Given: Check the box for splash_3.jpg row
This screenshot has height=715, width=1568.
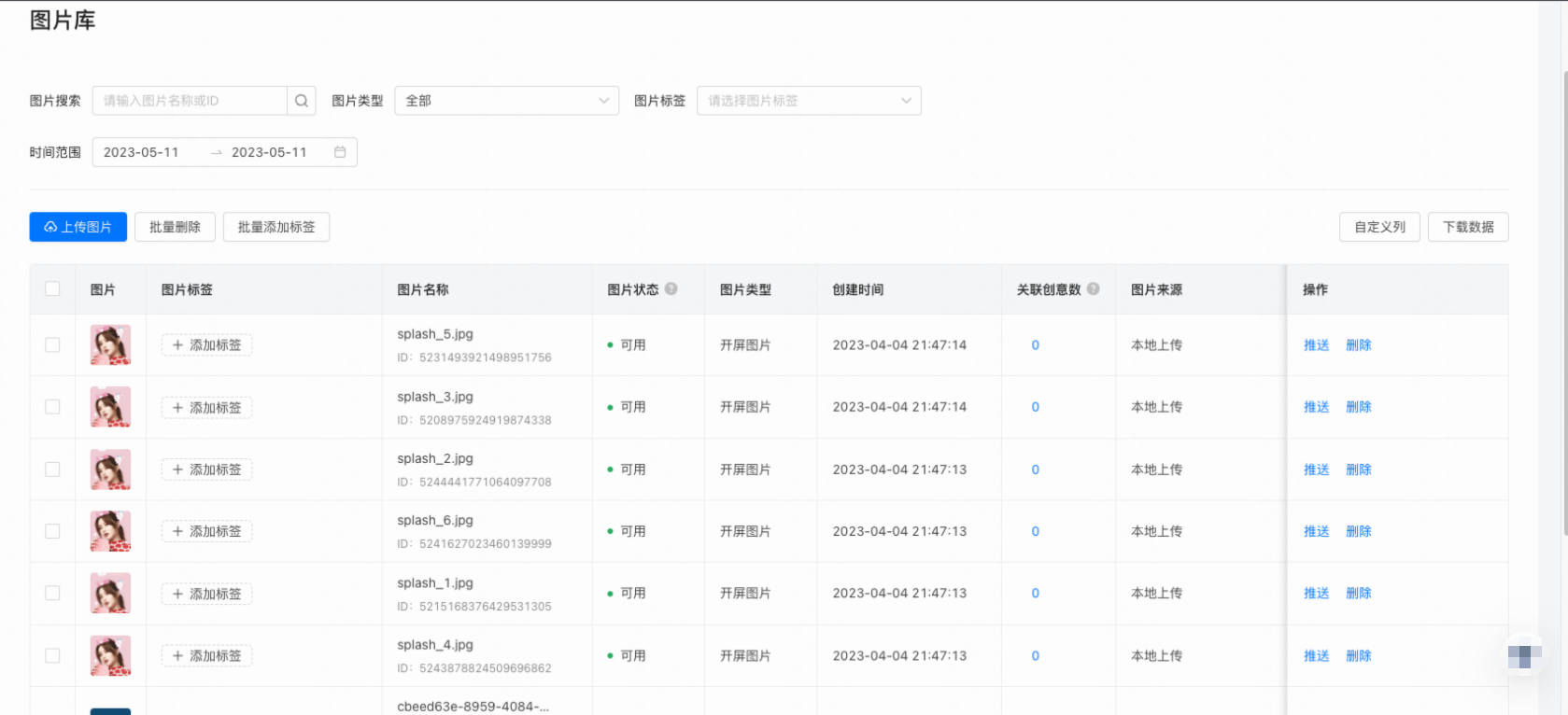Looking at the screenshot, I should click(x=52, y=407).
